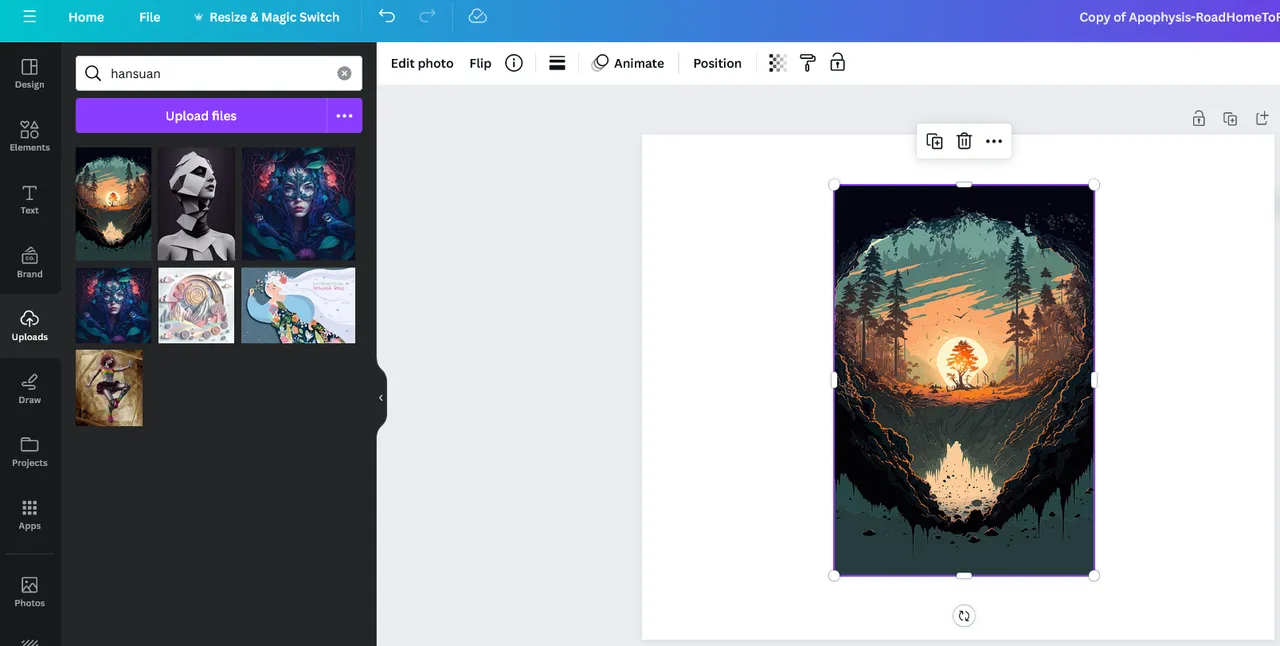Collapse the side panel

pos(381,398)
